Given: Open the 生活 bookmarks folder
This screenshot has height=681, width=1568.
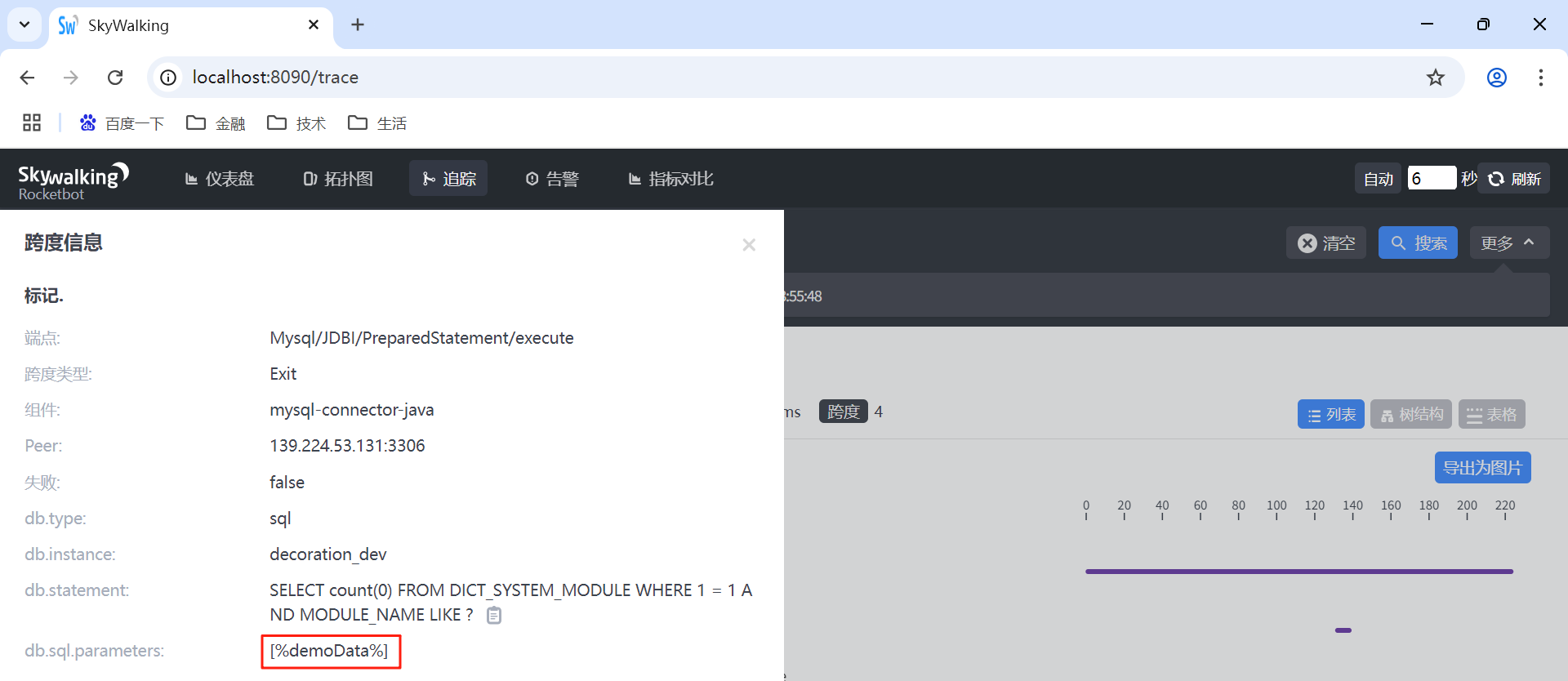Looking at the screenshot, I should pyautogui.click(x=377, y=123).
